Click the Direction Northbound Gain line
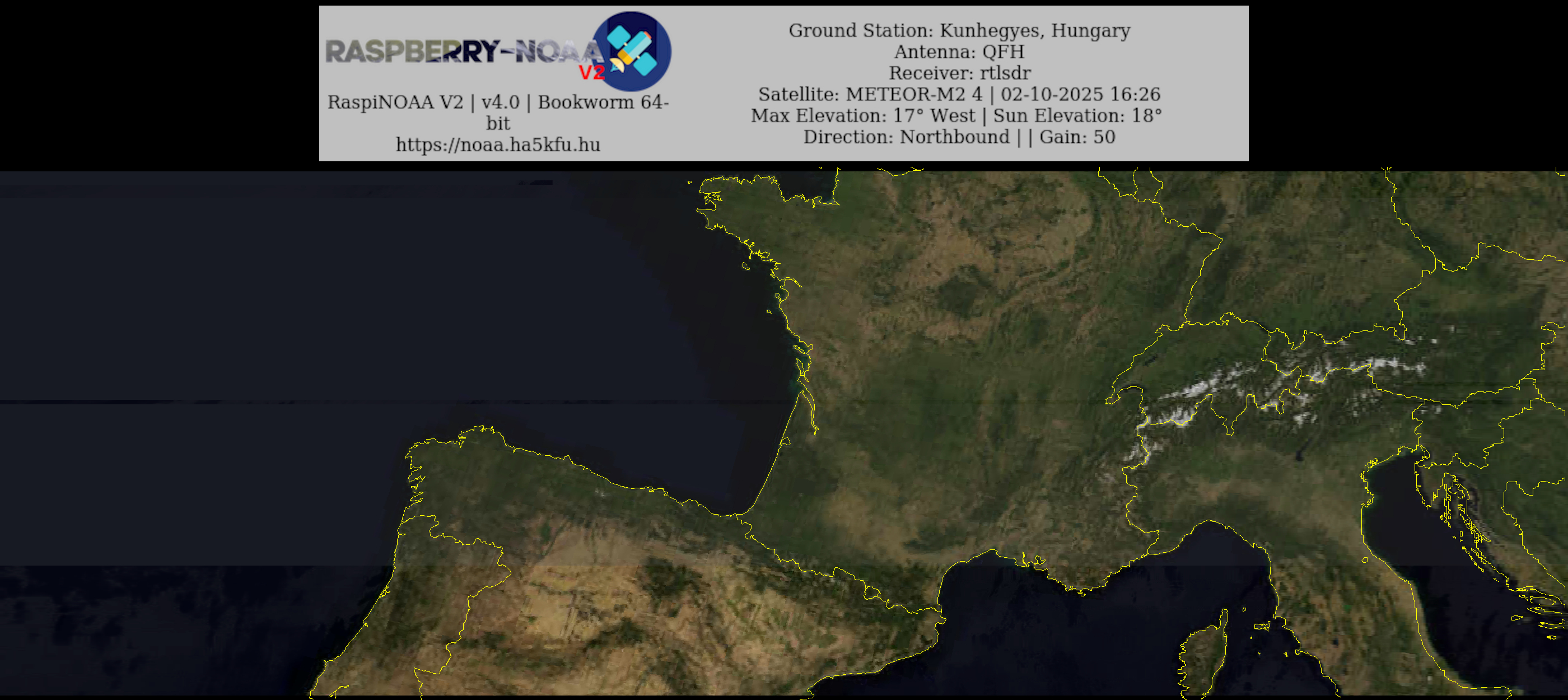Screen dimensions: 1568x700 point(959,137)
